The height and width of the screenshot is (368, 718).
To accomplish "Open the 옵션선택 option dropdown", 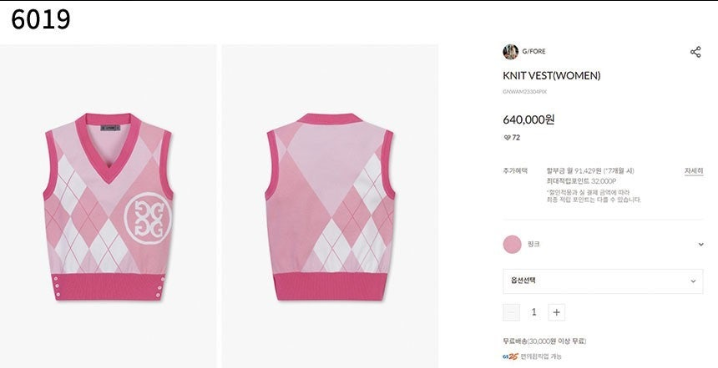I will click(603, 281).
